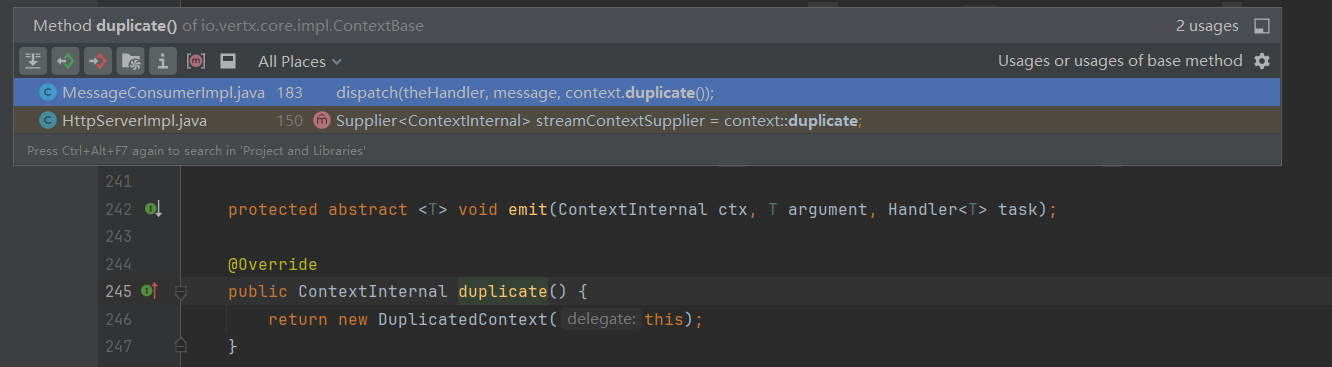The image size is (1332, 367).
Task: Toggle the merge usages from same line button
Action: (33, 61)
